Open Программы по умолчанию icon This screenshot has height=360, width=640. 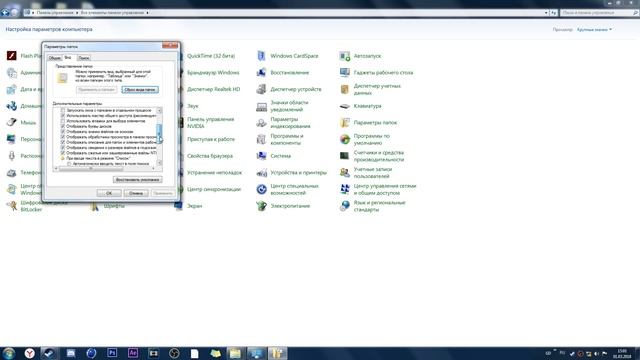point(345,140)
